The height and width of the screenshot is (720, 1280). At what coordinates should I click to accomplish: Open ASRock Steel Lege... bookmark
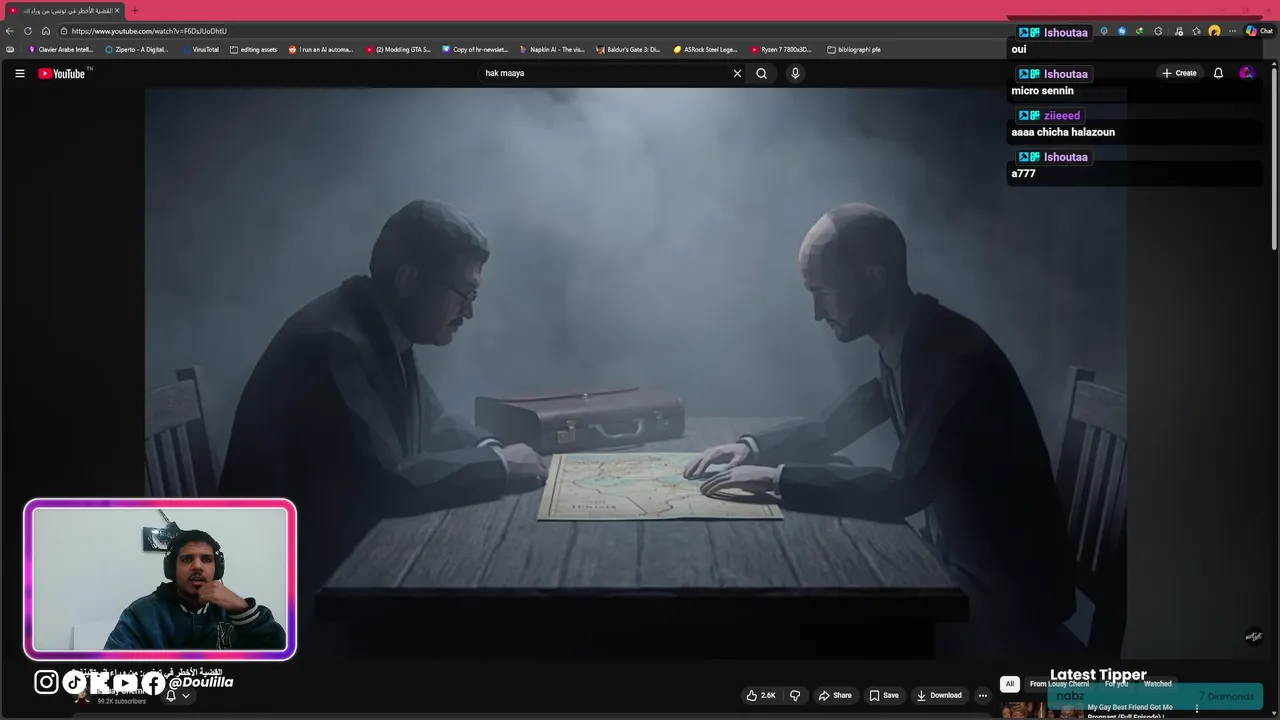point(705,49)
